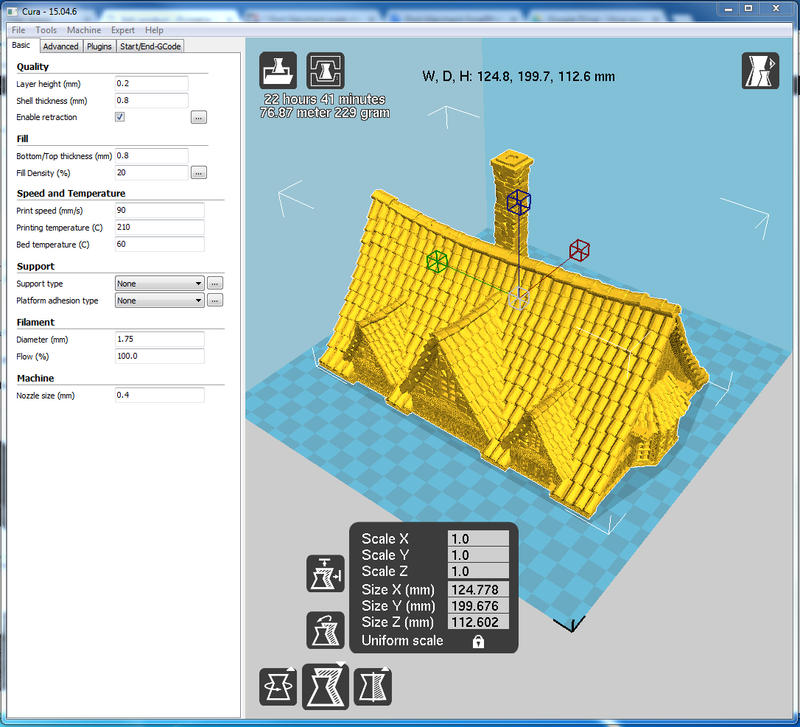Open the Expert menu
The height and width of the screenshot is (727, 800).
coord(123,30)
